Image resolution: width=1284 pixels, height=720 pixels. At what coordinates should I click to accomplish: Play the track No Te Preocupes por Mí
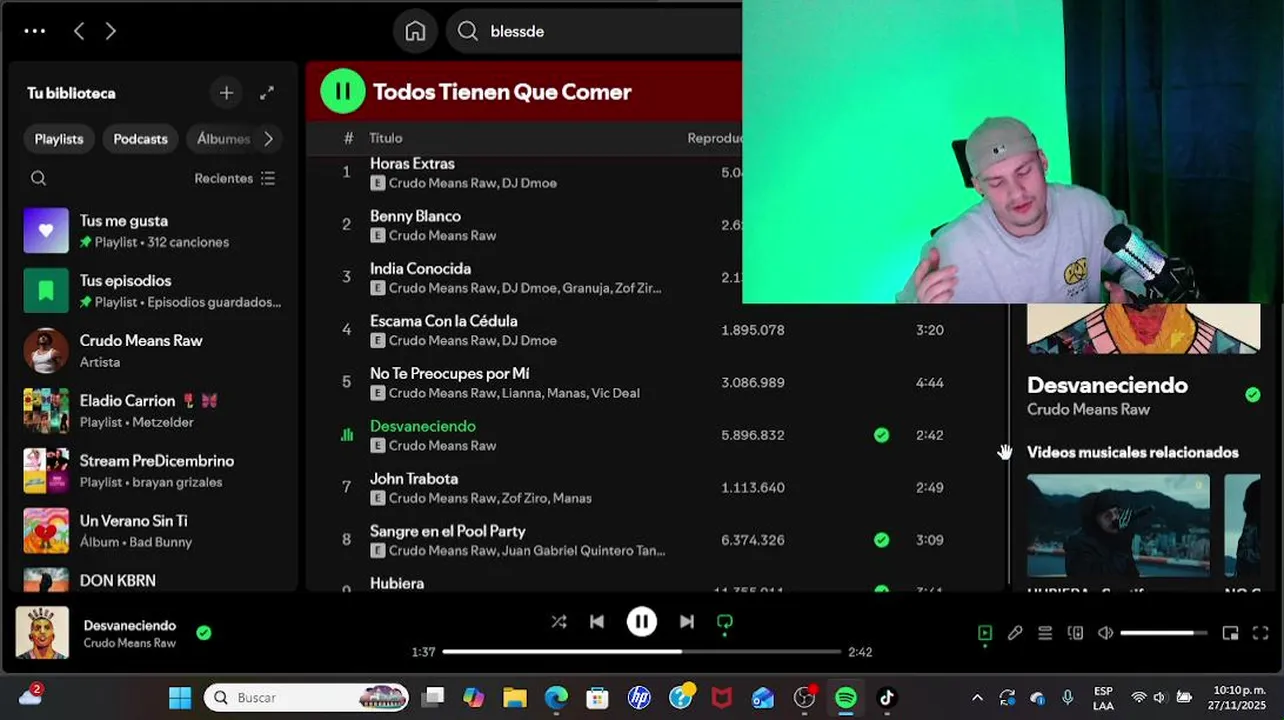tap(449, 373)
